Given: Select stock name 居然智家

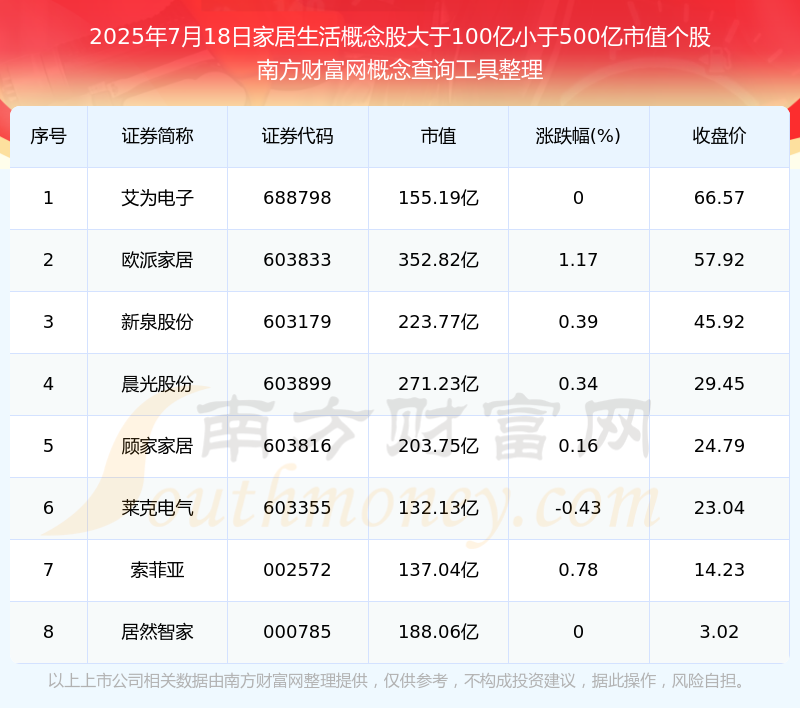Looking at the screenshot, I should [x=157, y=632].
